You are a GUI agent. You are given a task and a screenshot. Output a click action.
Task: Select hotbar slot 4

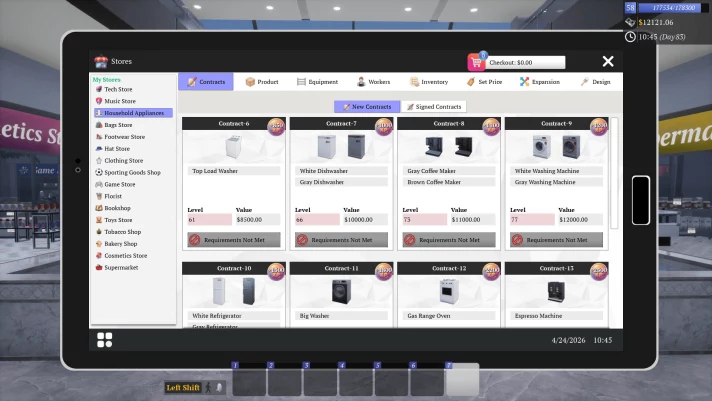(356, 379)
